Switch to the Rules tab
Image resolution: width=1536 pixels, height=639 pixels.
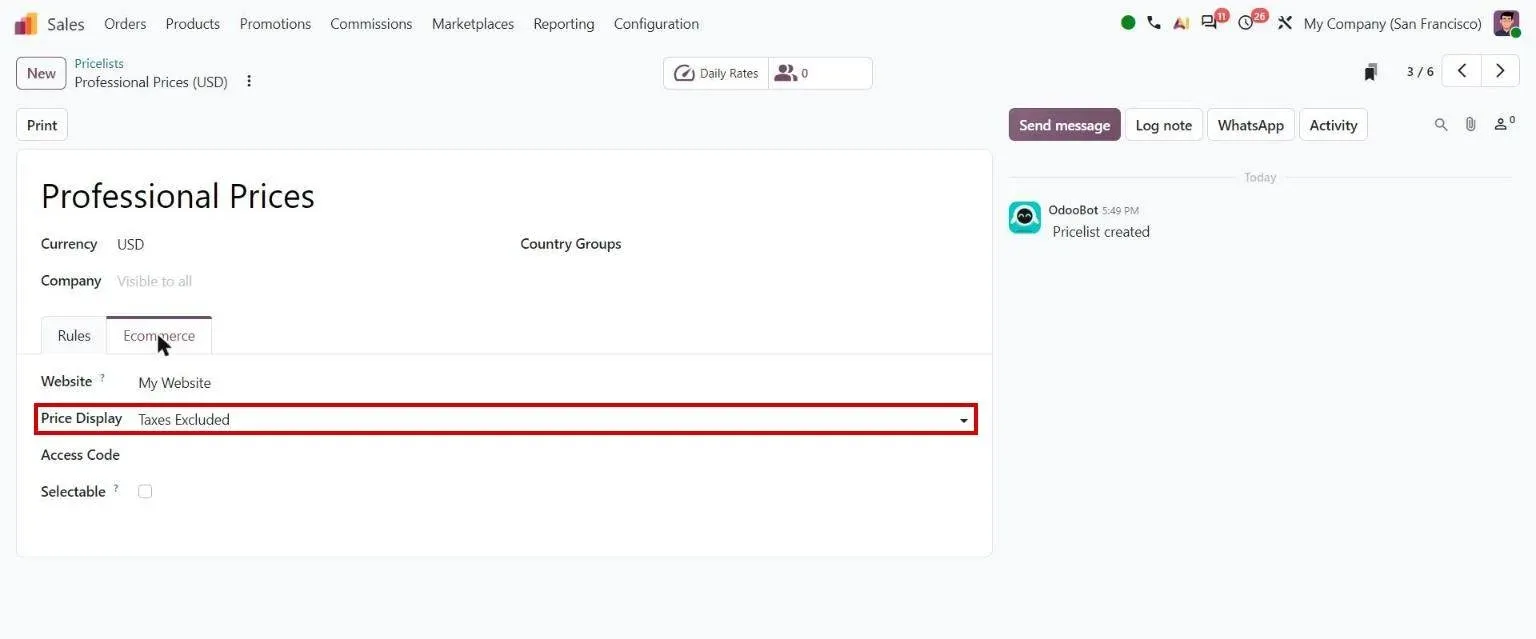[74, 336]
